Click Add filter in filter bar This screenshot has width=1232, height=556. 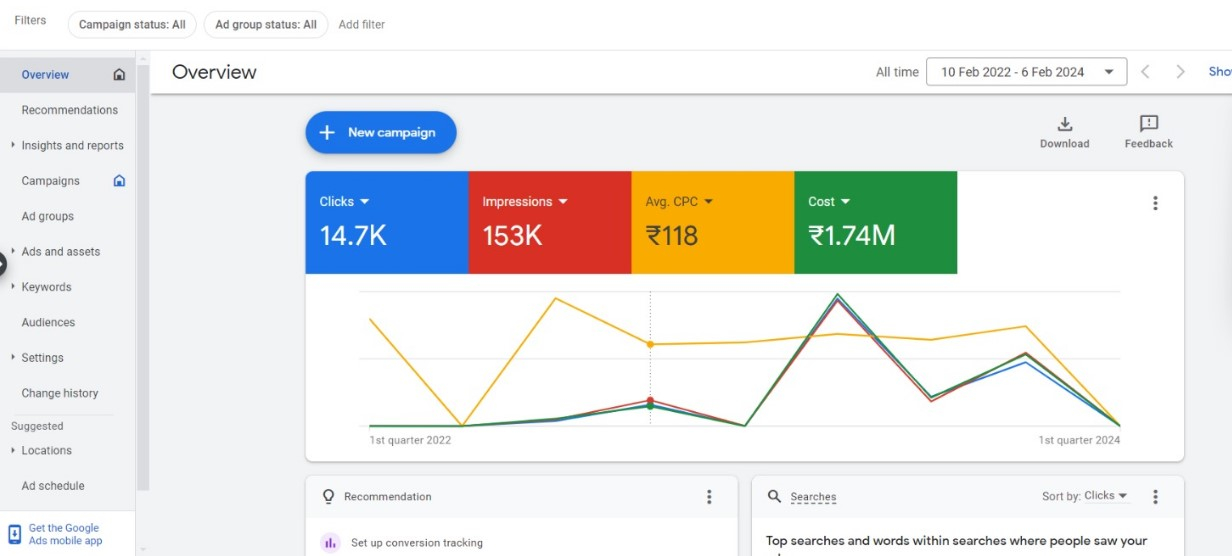[x=361, y=24]
